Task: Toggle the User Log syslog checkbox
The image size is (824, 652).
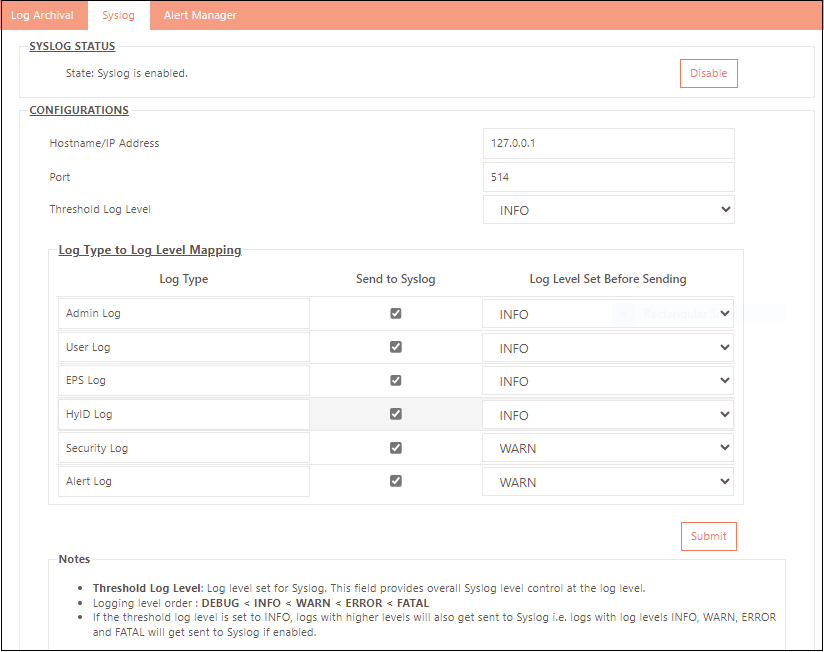Action: (396, 347)
